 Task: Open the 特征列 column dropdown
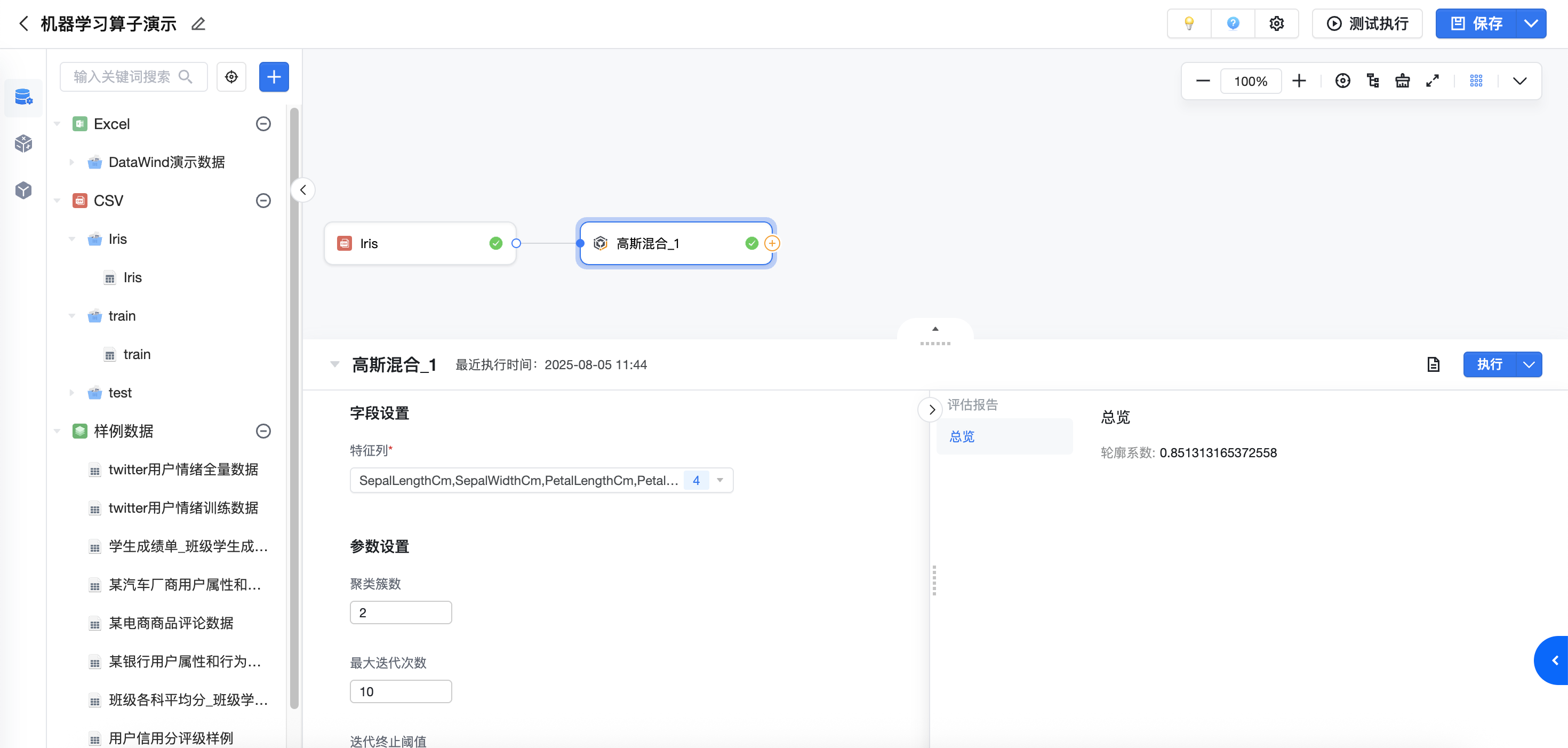click(541, 481)
